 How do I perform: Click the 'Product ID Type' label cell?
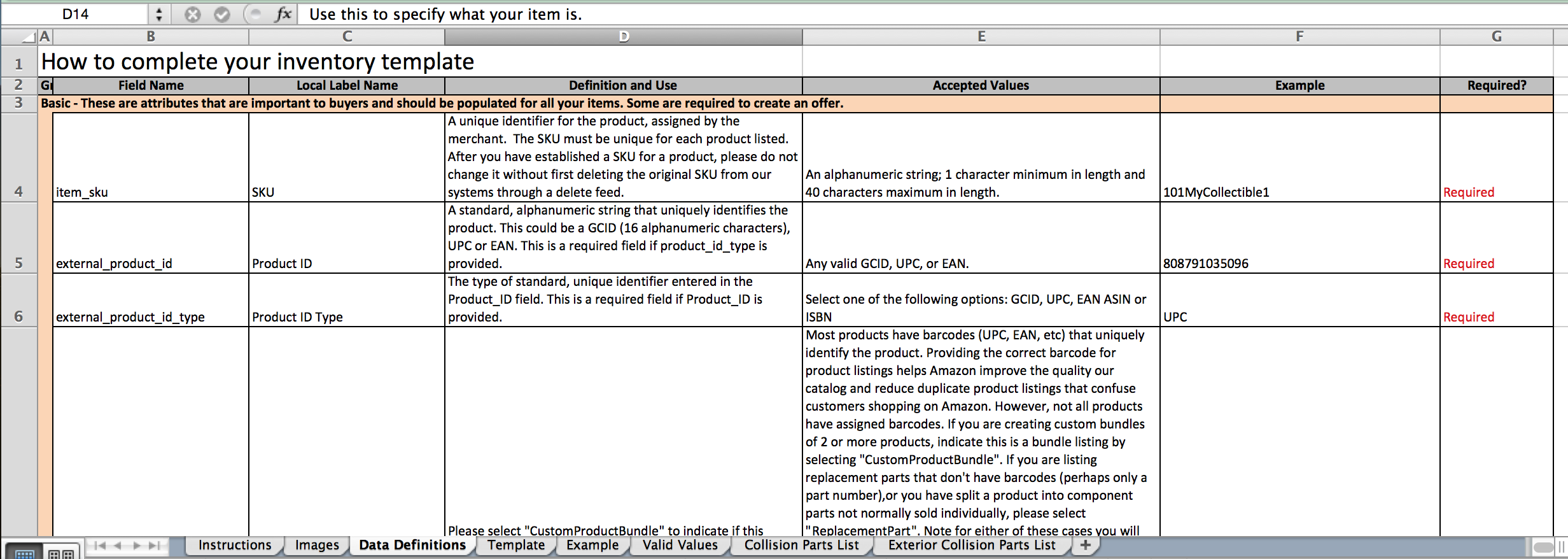[347, 301]
